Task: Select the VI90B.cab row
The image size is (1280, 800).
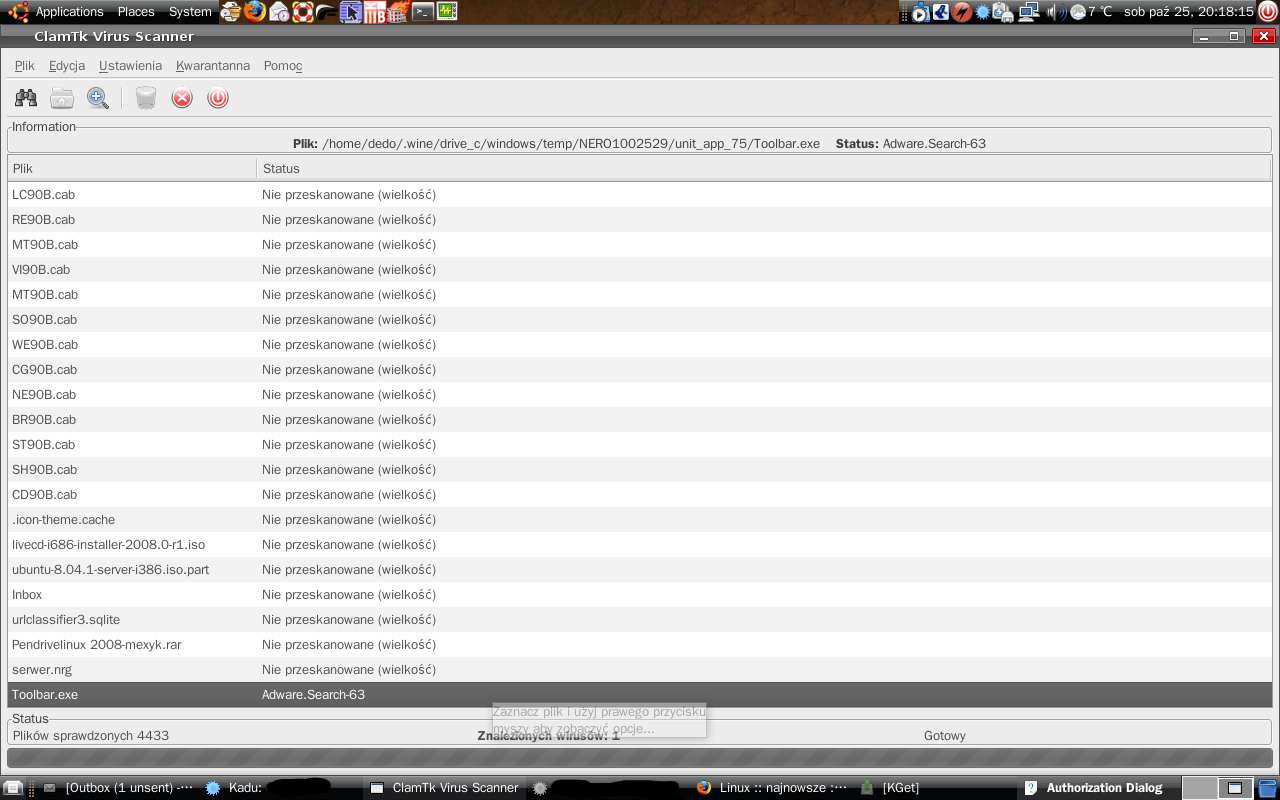Action: pyautogui.click(x=640, y=270)
